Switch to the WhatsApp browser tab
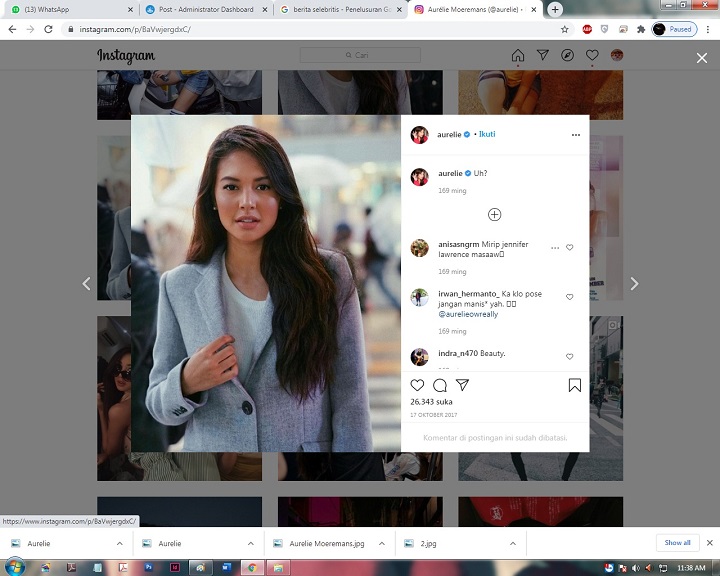Viewport: 720px width, 576px height. 70,9
